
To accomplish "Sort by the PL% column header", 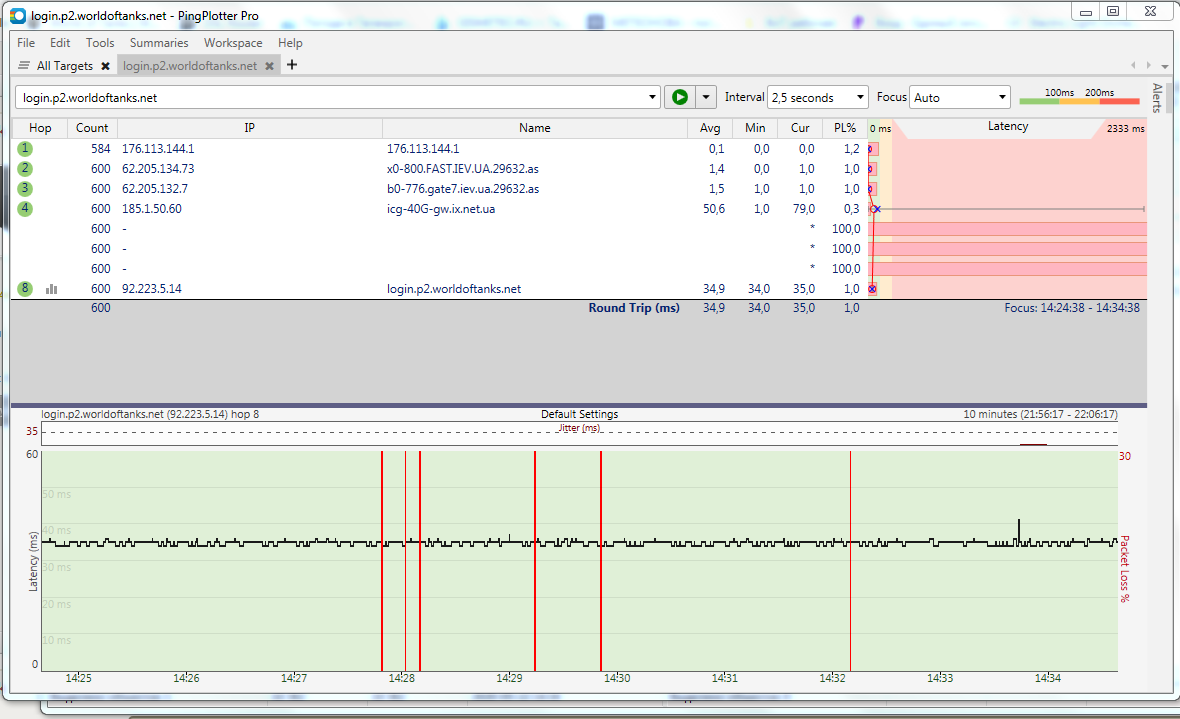I will point(845,128).
